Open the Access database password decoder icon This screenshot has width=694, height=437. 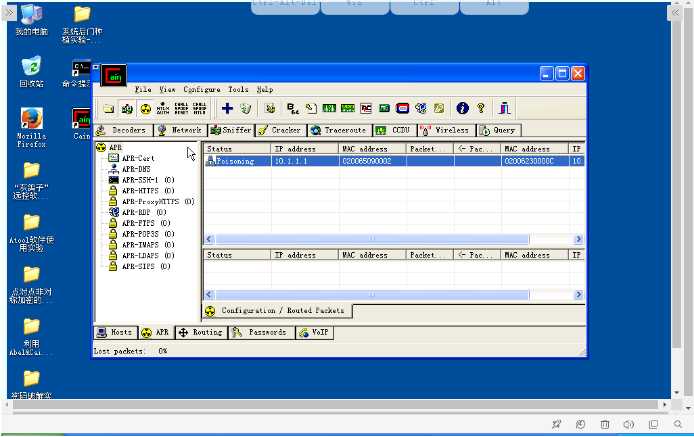311,108
